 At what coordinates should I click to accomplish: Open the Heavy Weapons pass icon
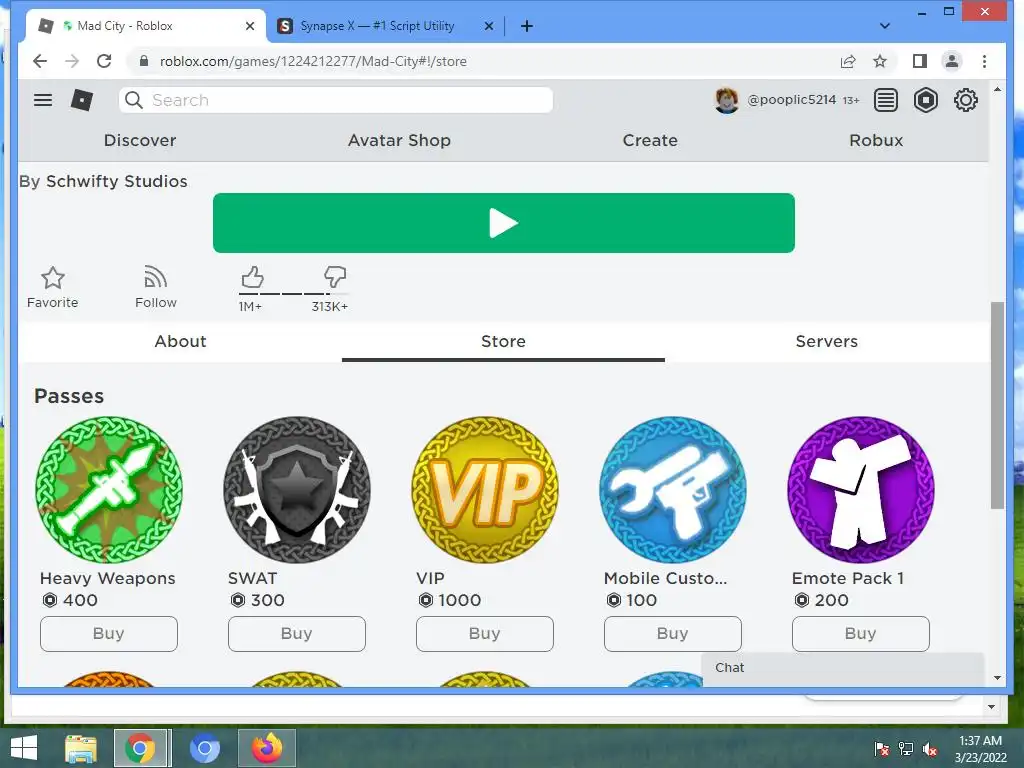click(108, 490)
